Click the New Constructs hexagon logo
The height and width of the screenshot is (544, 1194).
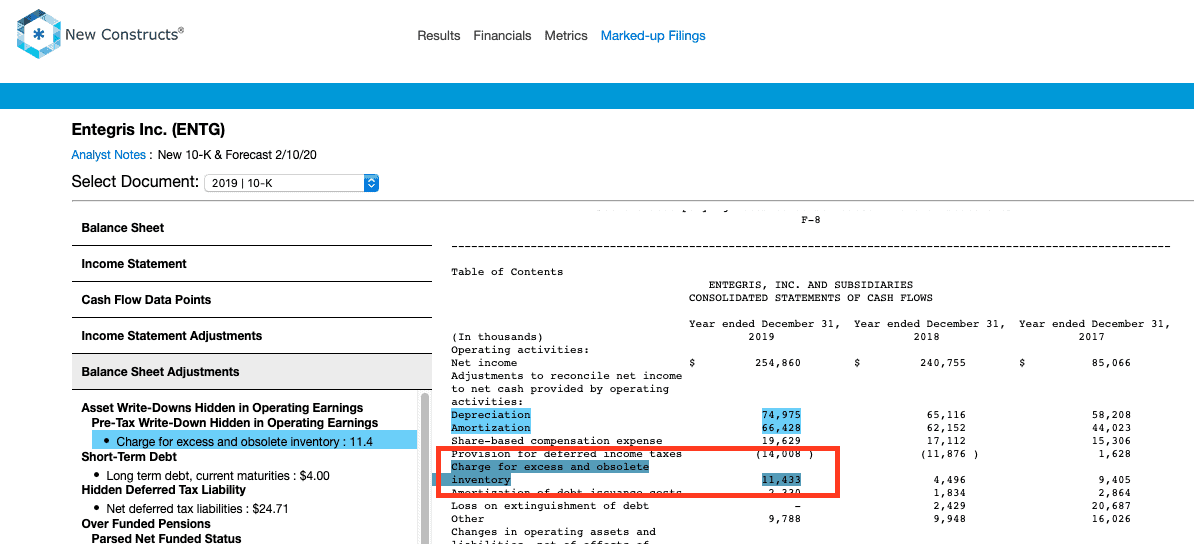38,34
